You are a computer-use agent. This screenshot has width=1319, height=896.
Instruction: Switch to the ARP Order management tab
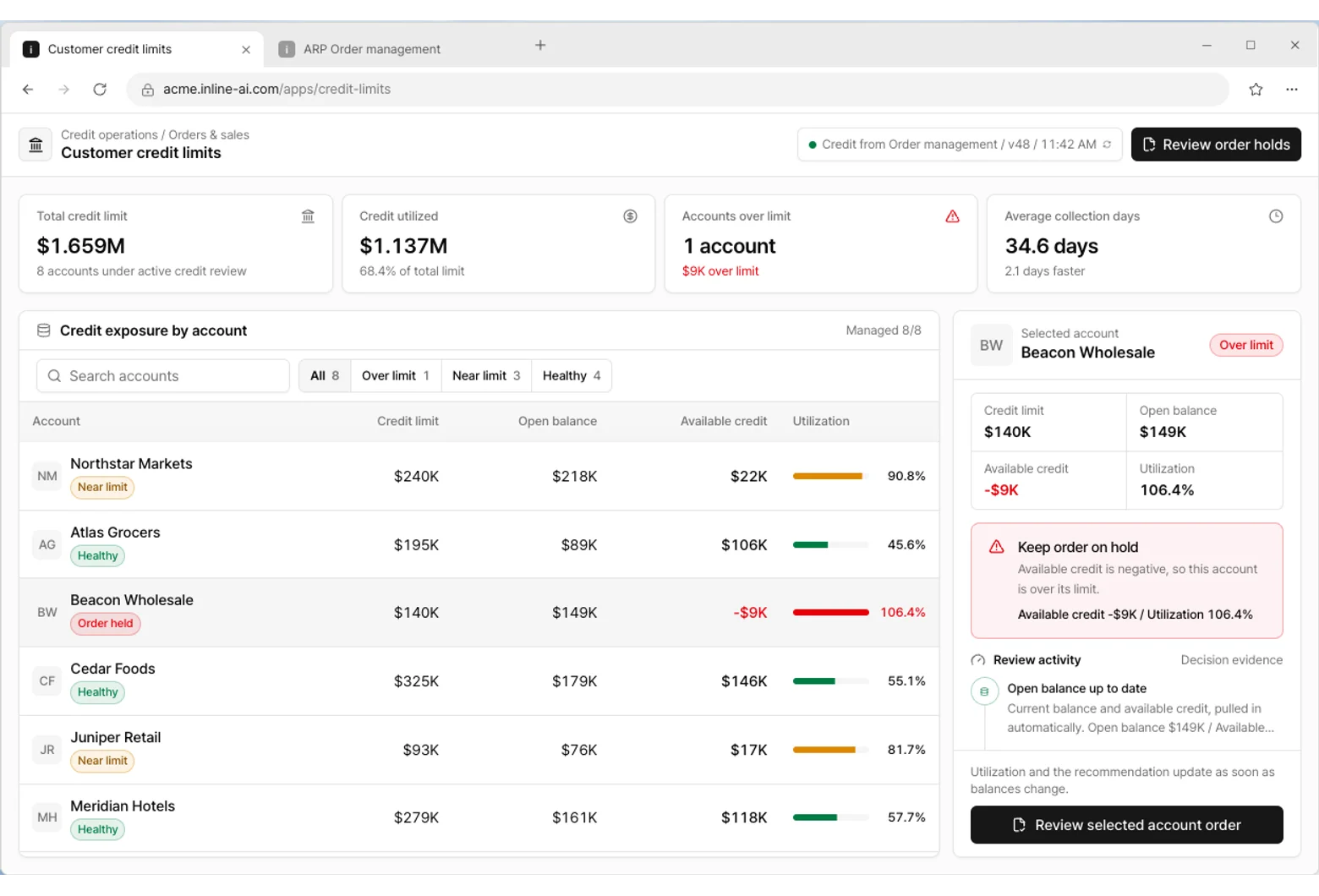[371, 49]
